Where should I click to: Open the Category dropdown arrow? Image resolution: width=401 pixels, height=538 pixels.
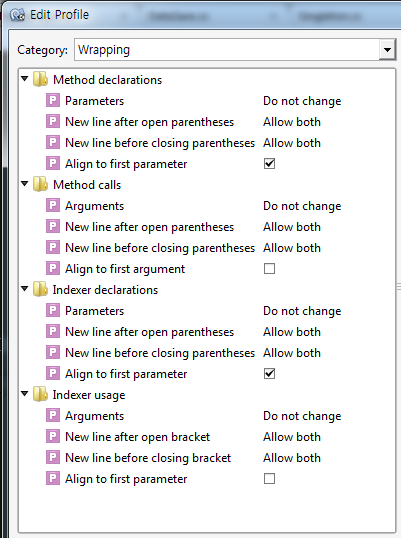coord(387,50)
